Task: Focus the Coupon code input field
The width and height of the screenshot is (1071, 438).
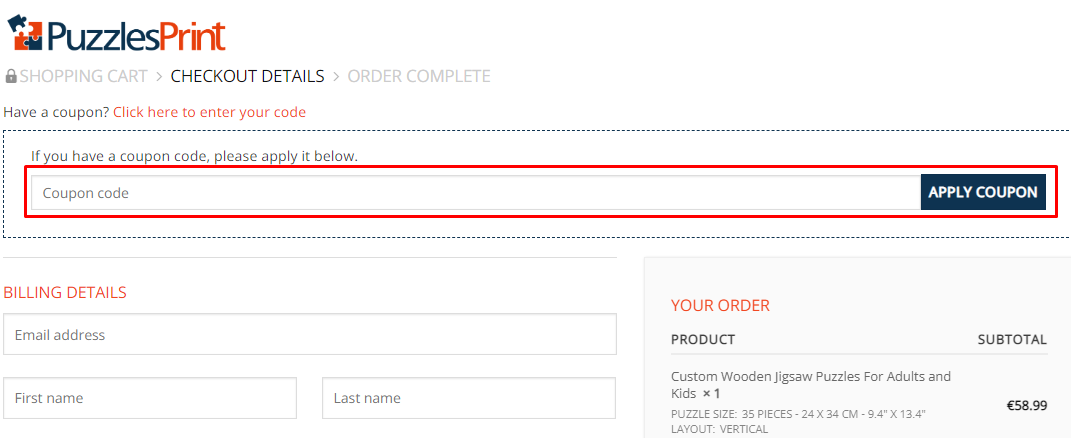Action: pyautogui.click(x=475, y=193)
